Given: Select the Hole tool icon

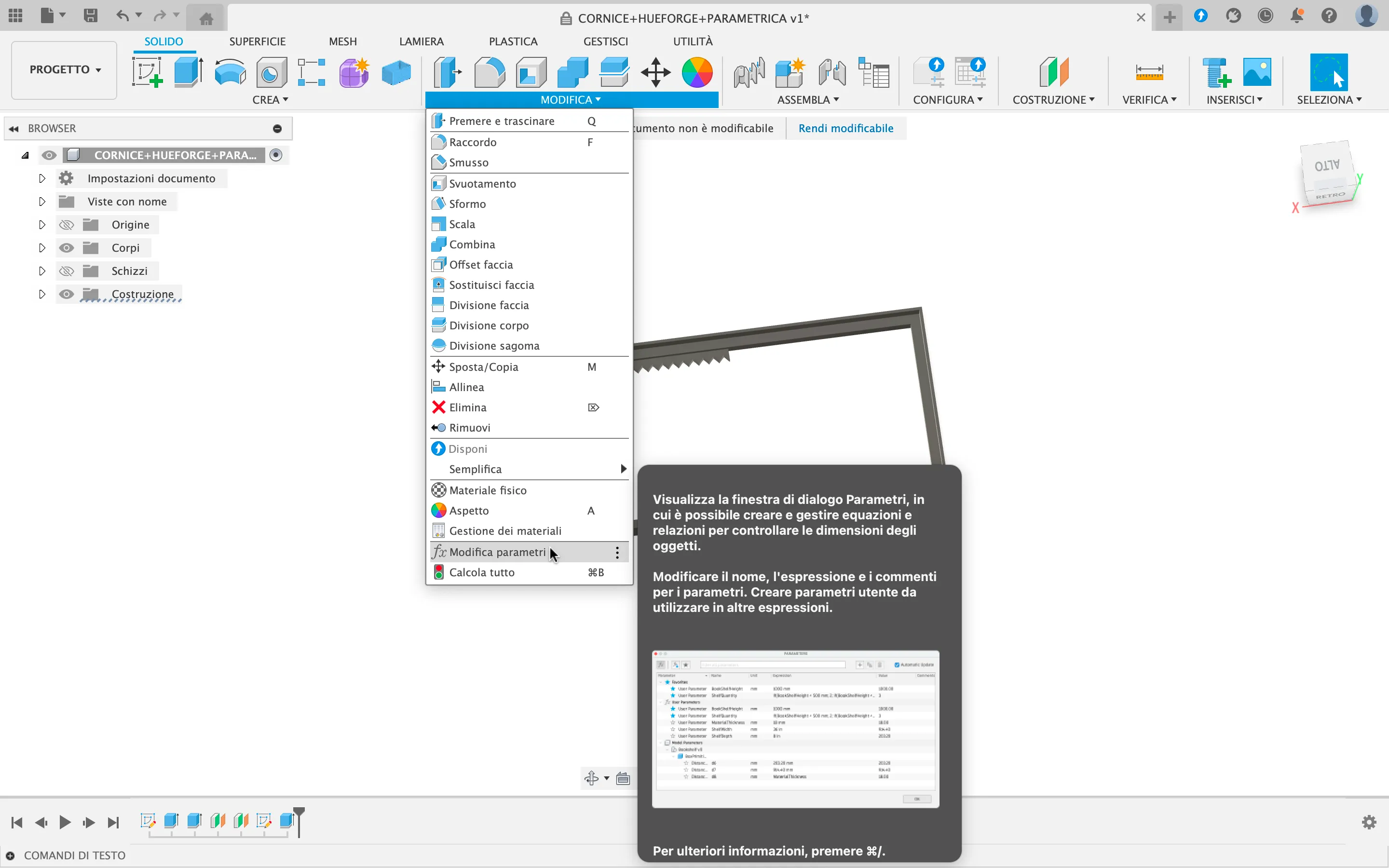Looking at the screenshot, I should click(271, 73).
